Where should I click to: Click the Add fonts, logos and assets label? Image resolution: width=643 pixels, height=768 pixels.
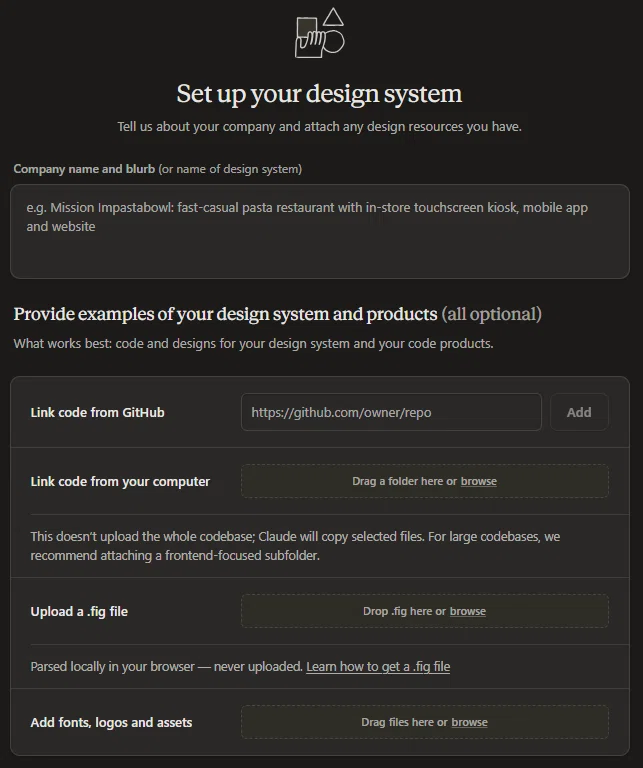111,722
